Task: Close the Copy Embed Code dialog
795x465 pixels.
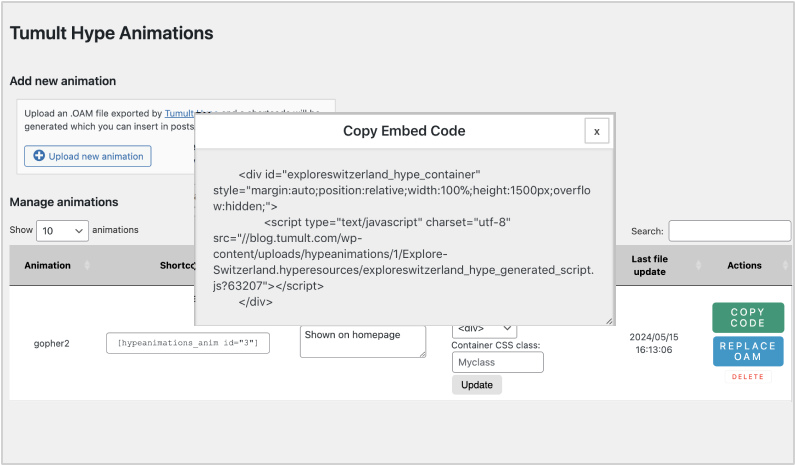Action: tap(596, 131)
